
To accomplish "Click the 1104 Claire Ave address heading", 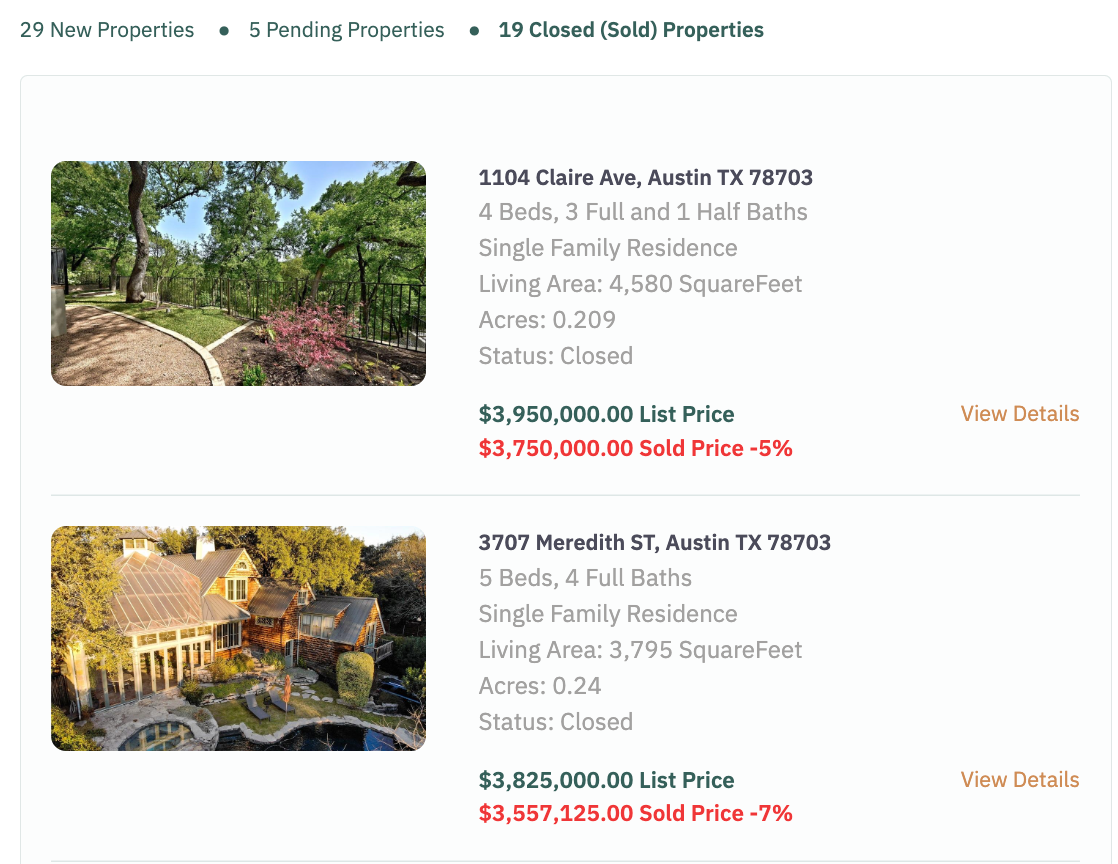I will pos(645,178).
